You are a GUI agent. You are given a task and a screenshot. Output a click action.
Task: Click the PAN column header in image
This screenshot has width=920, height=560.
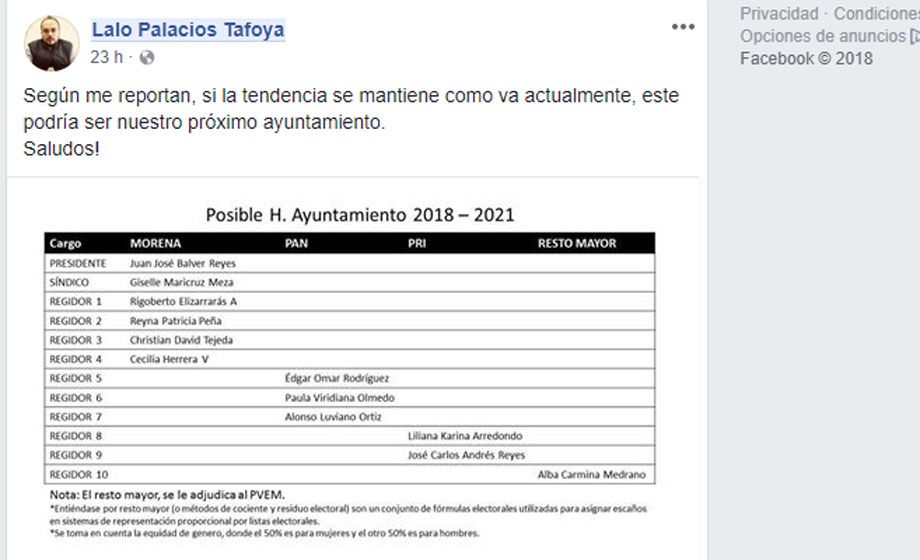pos(296,243)
